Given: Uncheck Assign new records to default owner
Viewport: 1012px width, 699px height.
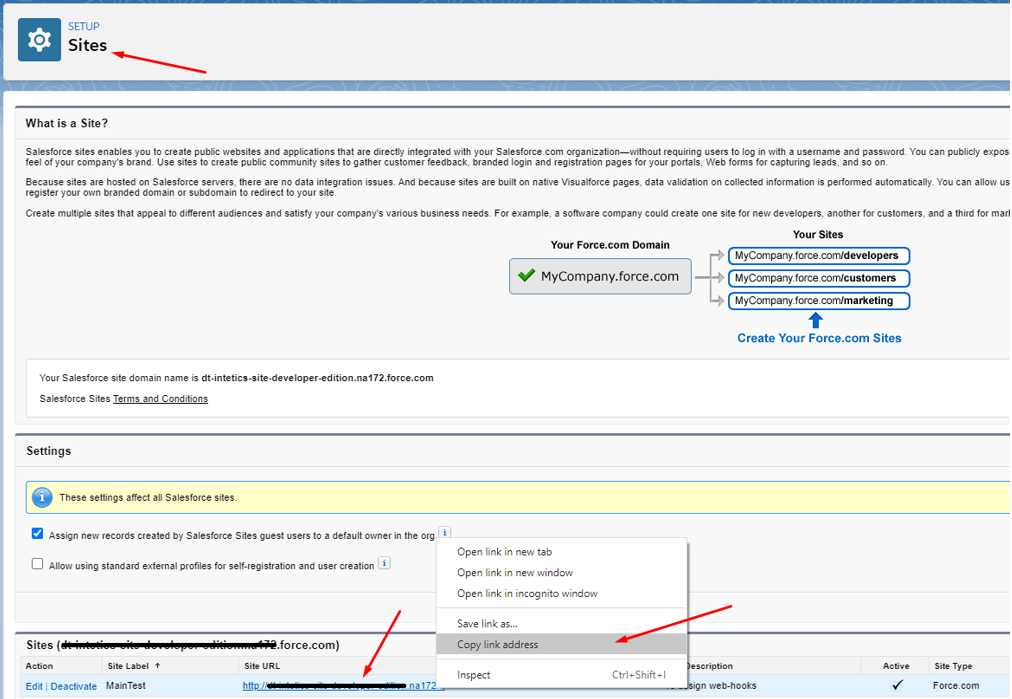Looking at the screenshot, I should (37, 534).
